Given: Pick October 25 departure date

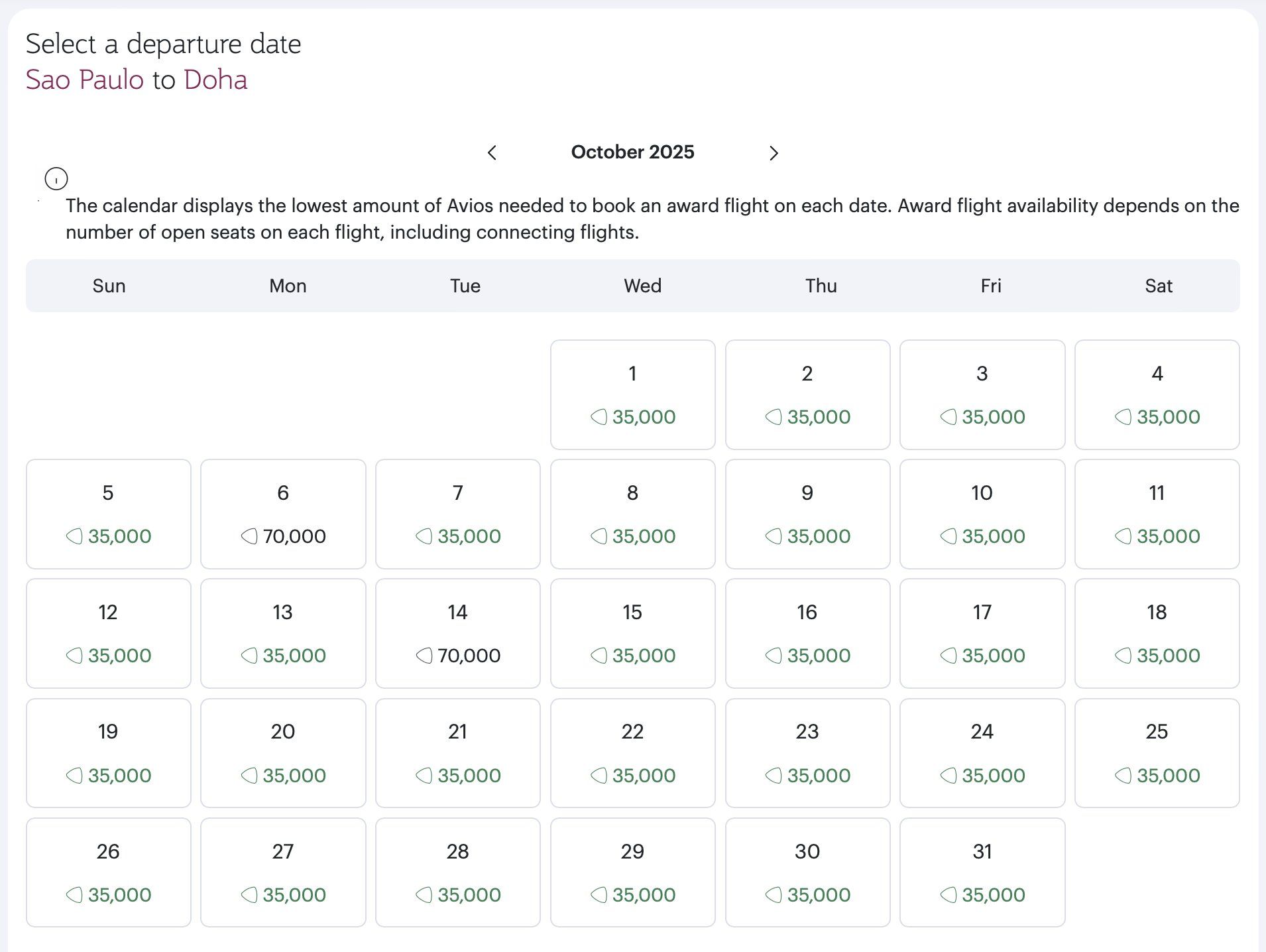Looking at the screenshot, I should pyautogui.click(x=1157, y=753).
